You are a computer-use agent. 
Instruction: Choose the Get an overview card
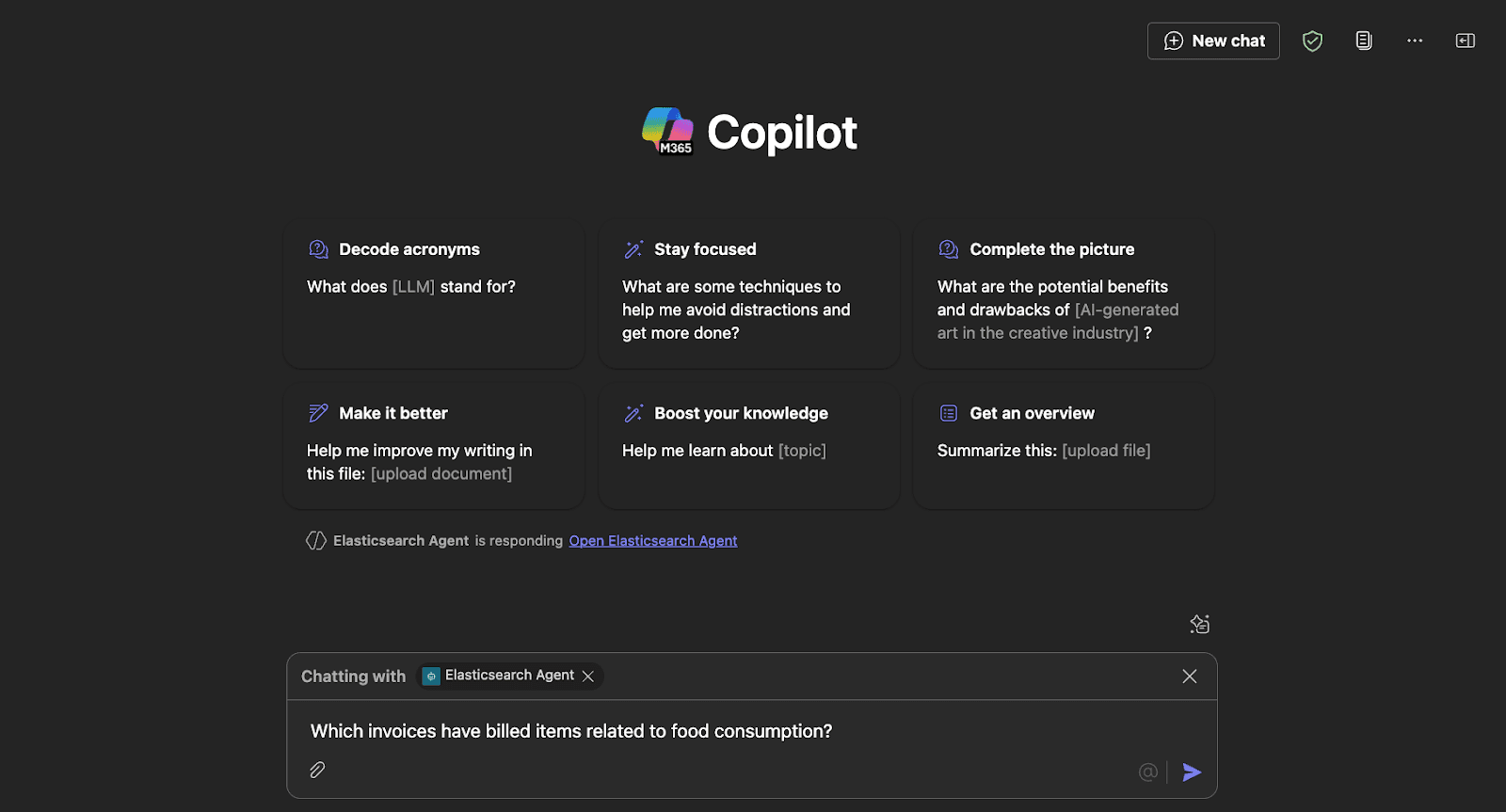point(1064,446)
